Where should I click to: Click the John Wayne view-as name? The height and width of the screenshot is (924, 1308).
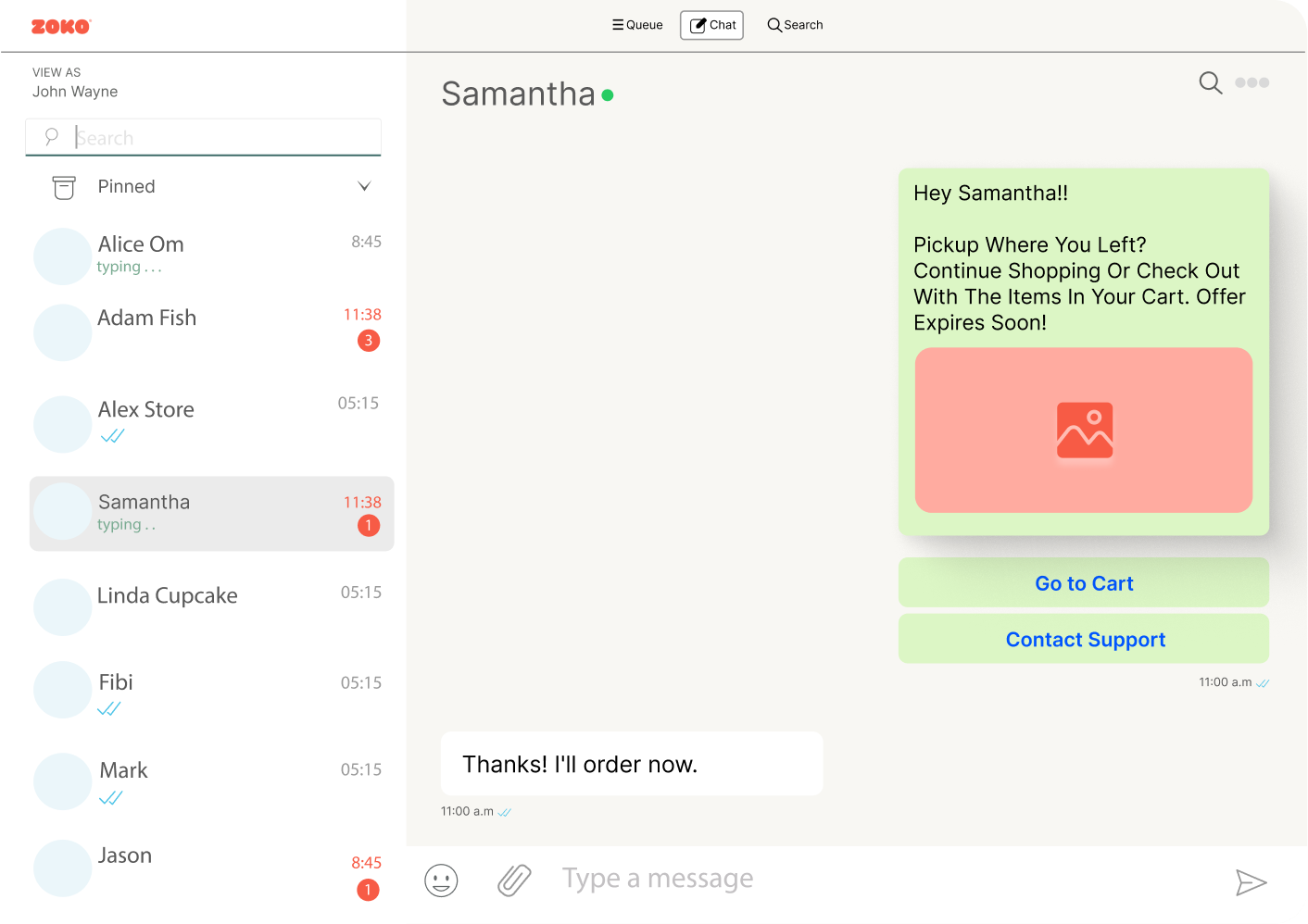[75, 92]
